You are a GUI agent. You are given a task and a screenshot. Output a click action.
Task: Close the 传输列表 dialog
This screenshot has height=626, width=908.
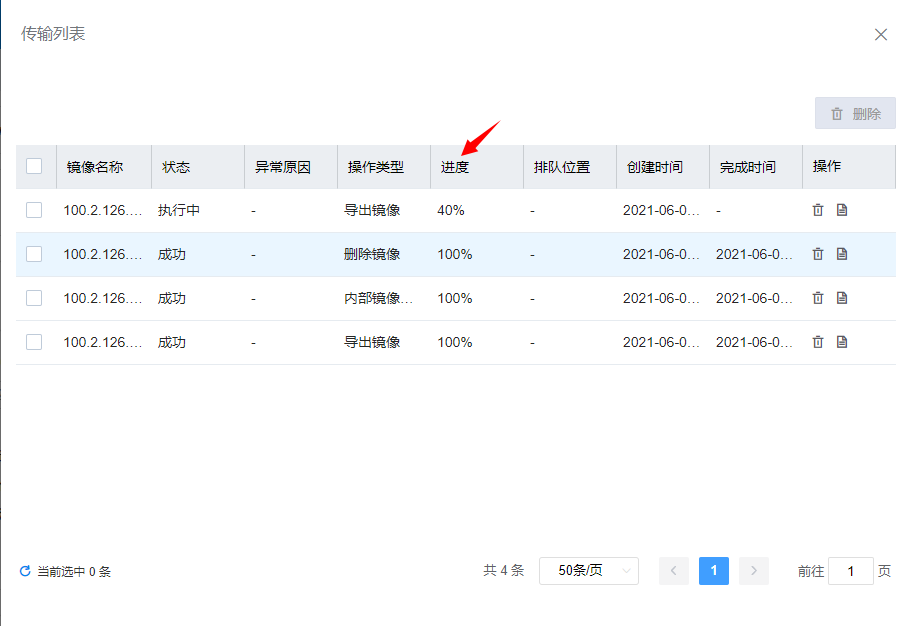(x=881, y=34)
